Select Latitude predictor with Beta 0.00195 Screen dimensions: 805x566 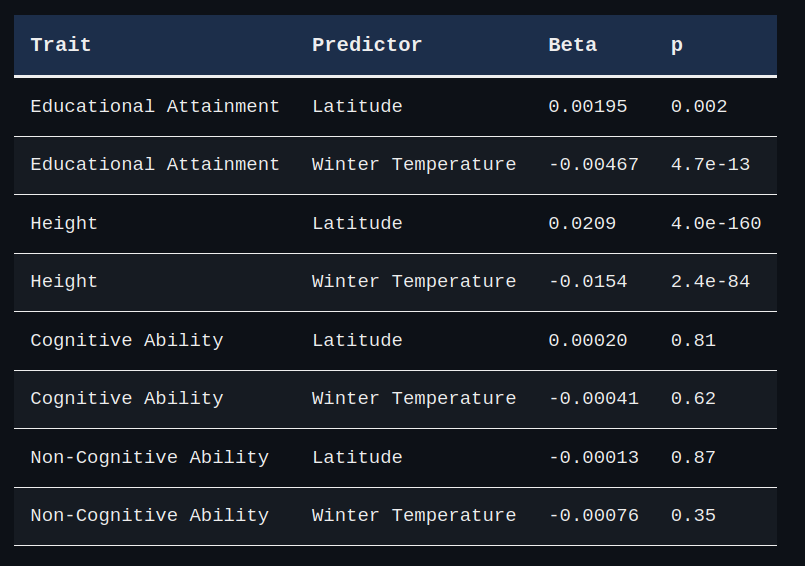(x=357, y=106)
